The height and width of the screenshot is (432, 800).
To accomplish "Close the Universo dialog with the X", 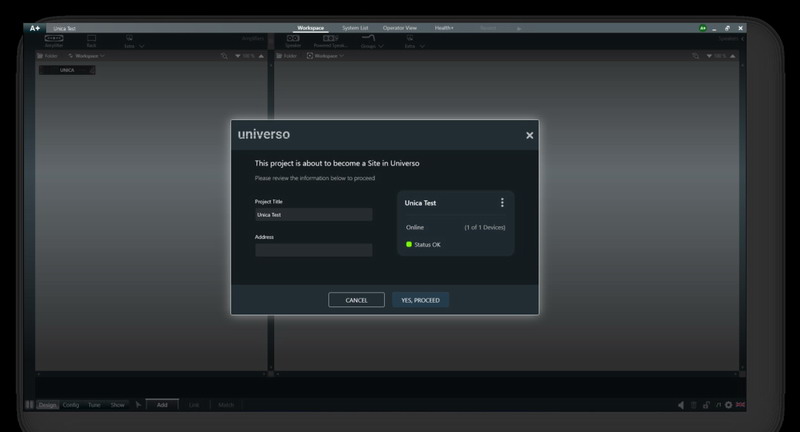I will 529,135.
